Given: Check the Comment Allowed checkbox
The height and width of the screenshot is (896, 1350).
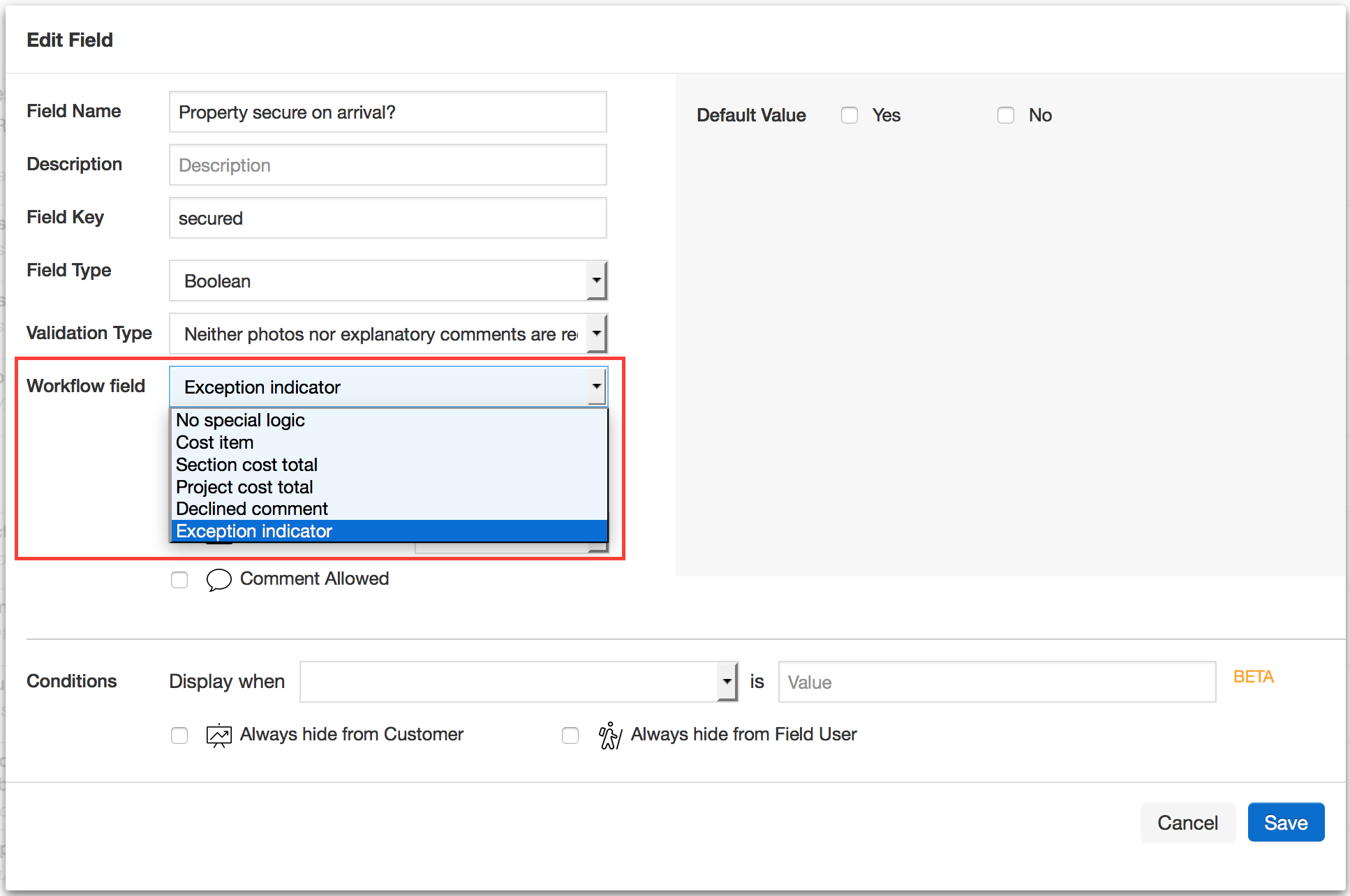Looking at the screenshot, I should click(179, 579).
